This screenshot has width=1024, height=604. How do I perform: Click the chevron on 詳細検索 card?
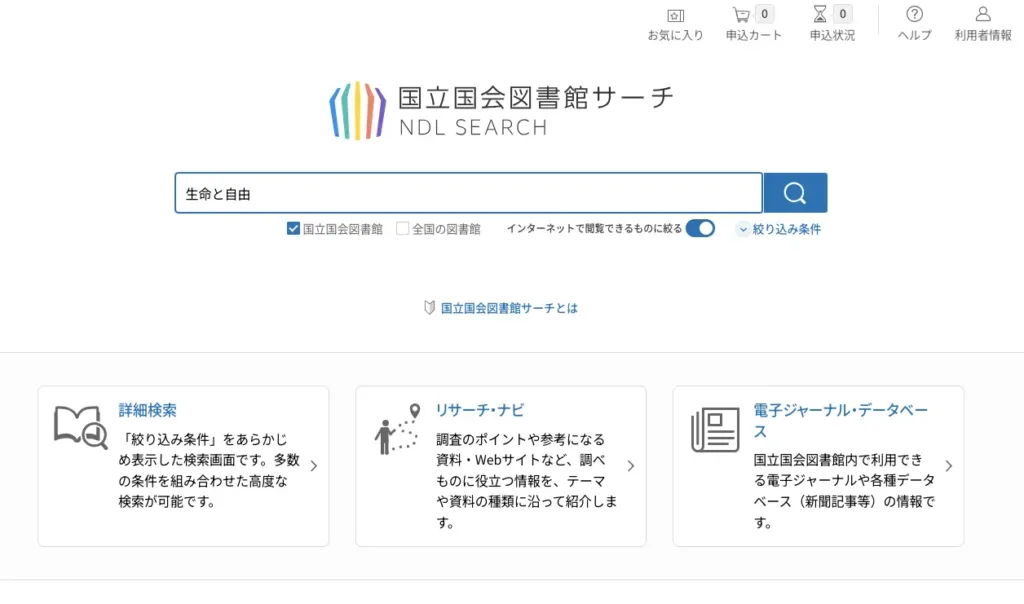[314, 466]
